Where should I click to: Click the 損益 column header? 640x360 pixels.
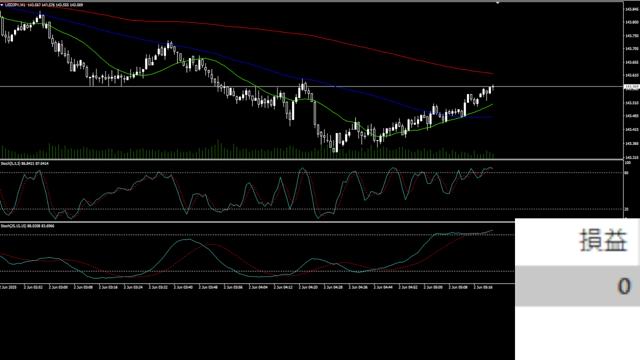tap(603, 241)
